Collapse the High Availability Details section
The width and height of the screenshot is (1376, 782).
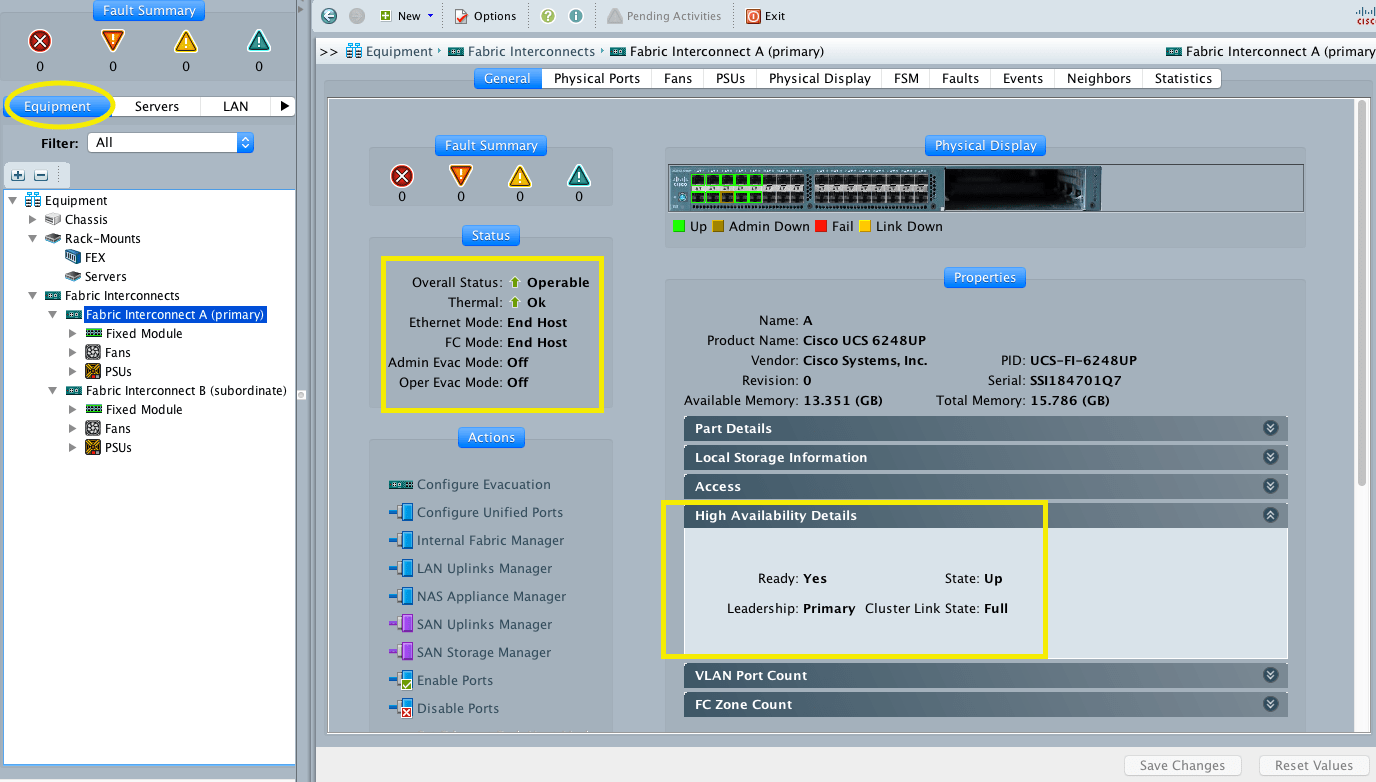[x=1270, y=516]
